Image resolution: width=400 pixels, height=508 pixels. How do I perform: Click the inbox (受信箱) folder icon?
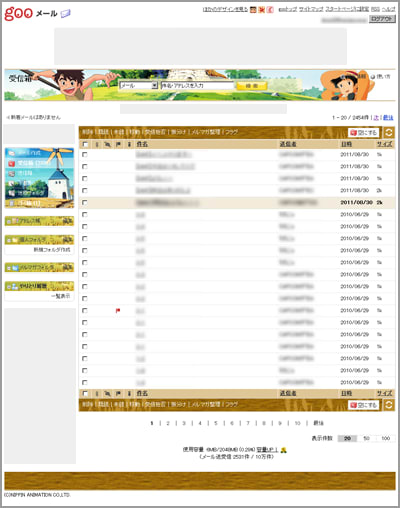coord(12,163)
